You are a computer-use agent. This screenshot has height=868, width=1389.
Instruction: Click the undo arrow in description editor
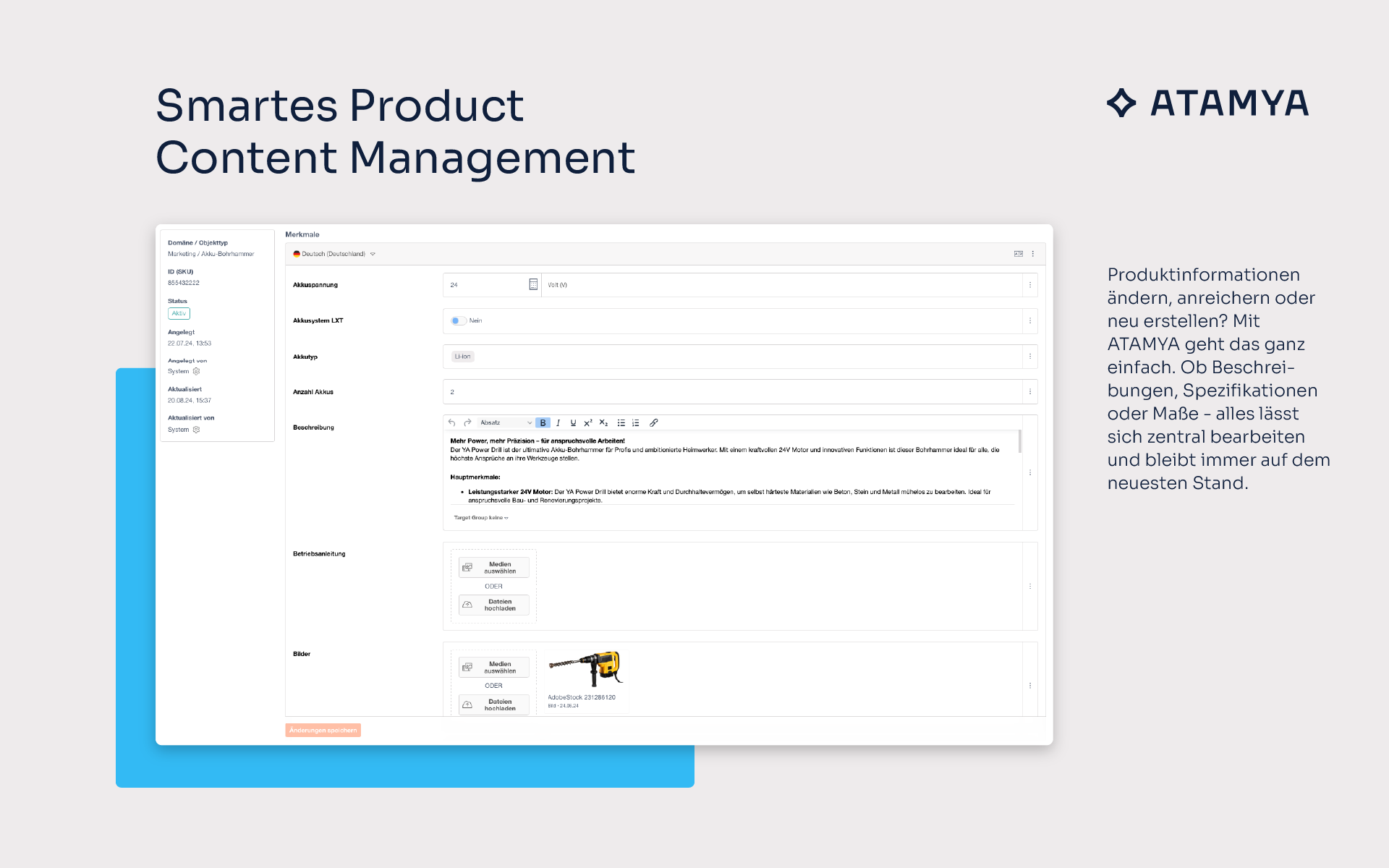coord(451,422)
